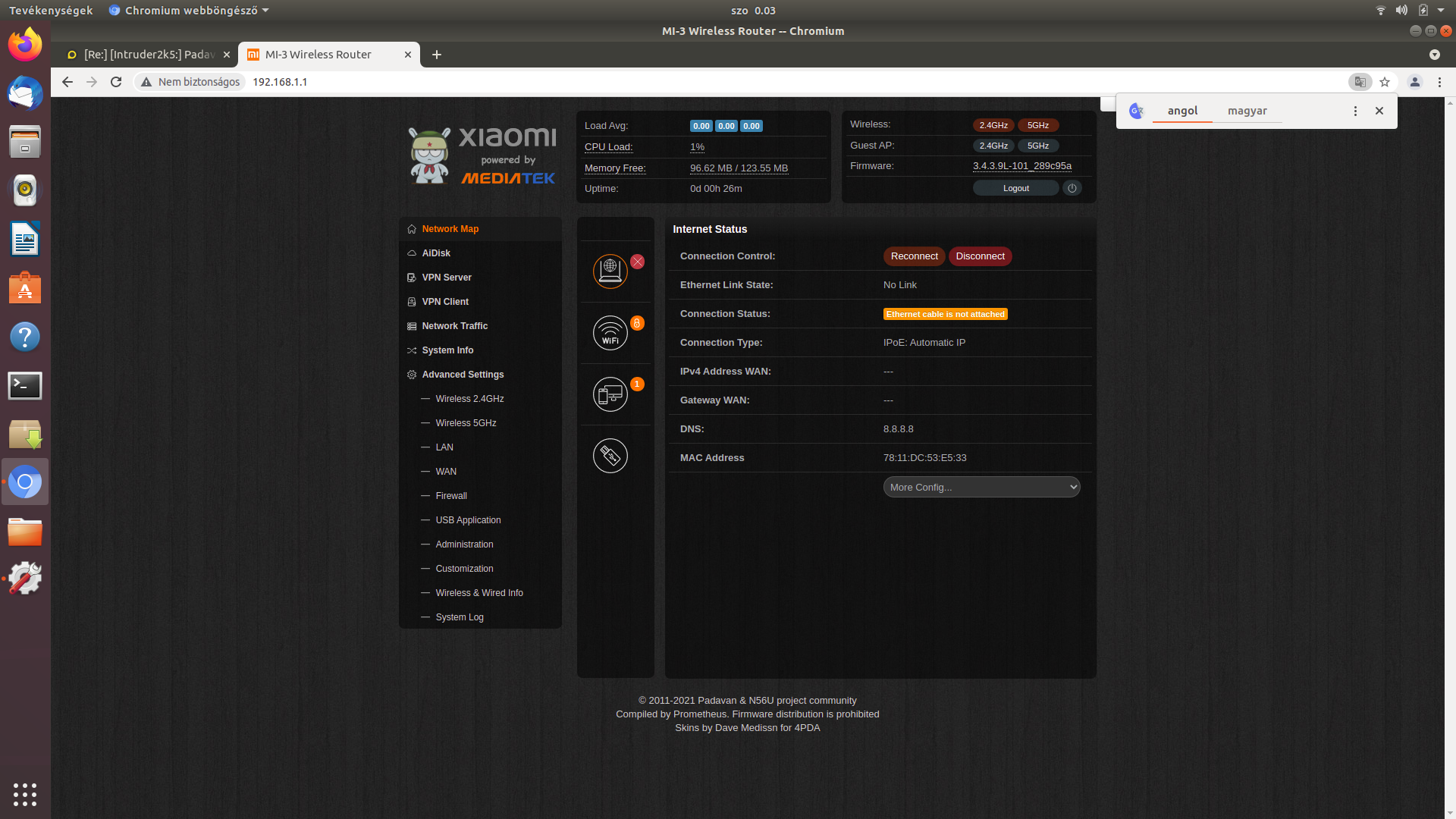Show applications grid
Image resolution: width=1456 pixels, height=819 pixels.
pyautogui.click(x=25, y=794)
